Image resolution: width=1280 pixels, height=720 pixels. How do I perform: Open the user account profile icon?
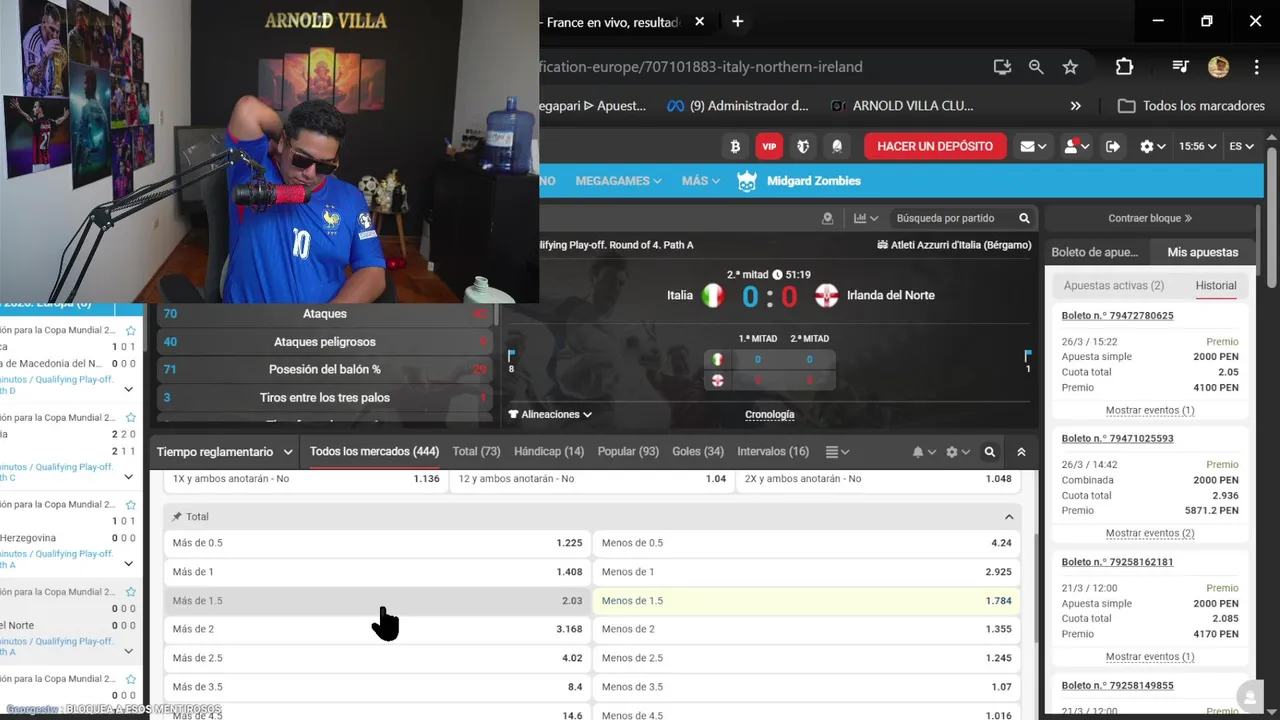1076,146
